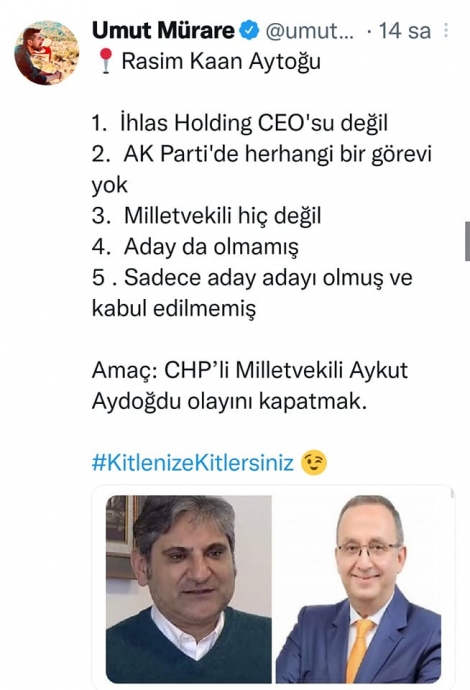Screen dimensions: 470x690
Task: View photo of man with orange tie
Action: (x=359, y=589)
